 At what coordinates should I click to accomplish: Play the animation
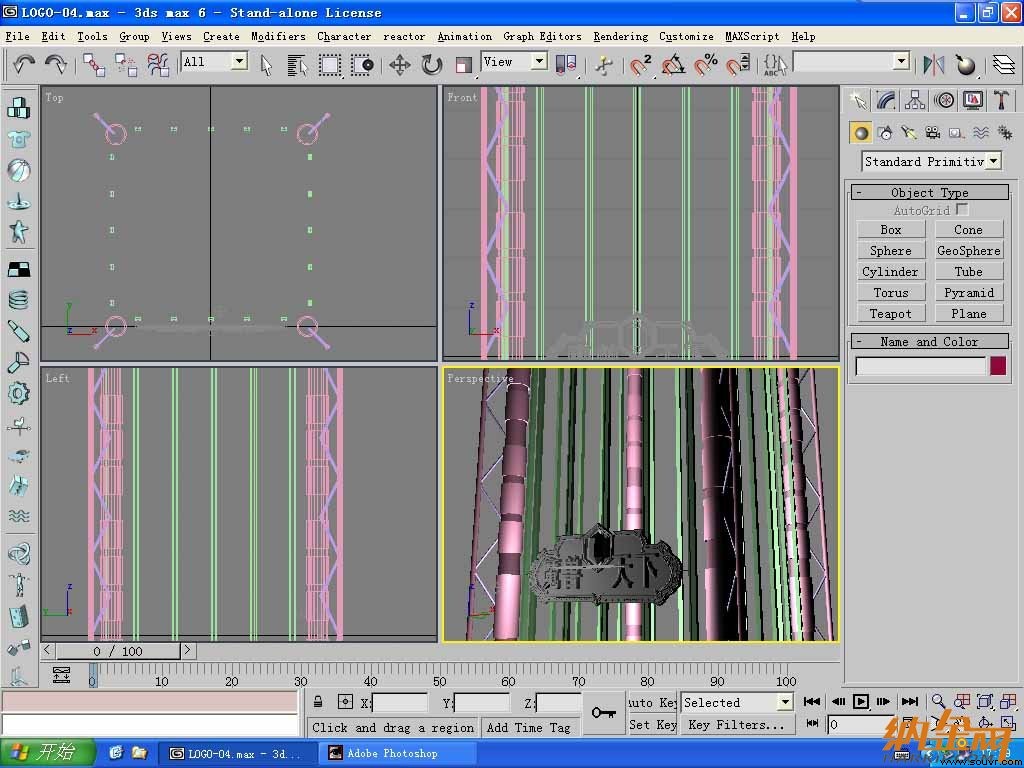point(861,701)
